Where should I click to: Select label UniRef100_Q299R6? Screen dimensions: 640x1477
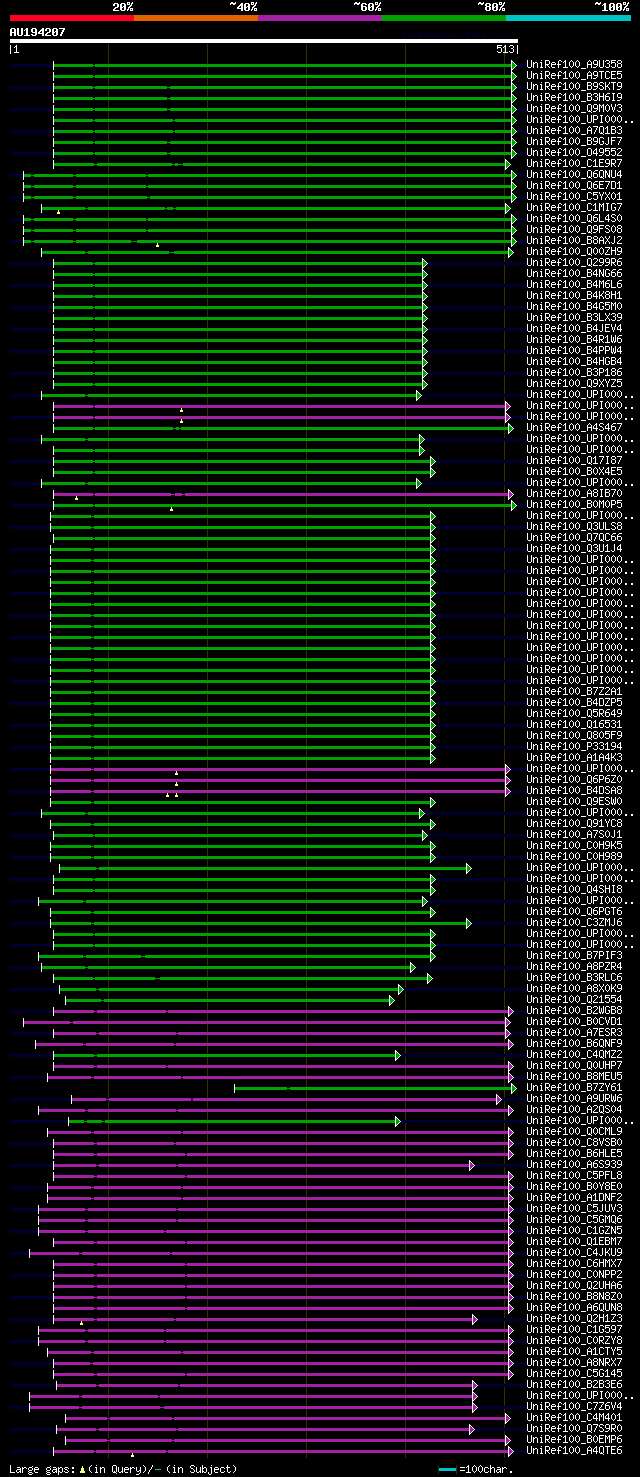574,262
